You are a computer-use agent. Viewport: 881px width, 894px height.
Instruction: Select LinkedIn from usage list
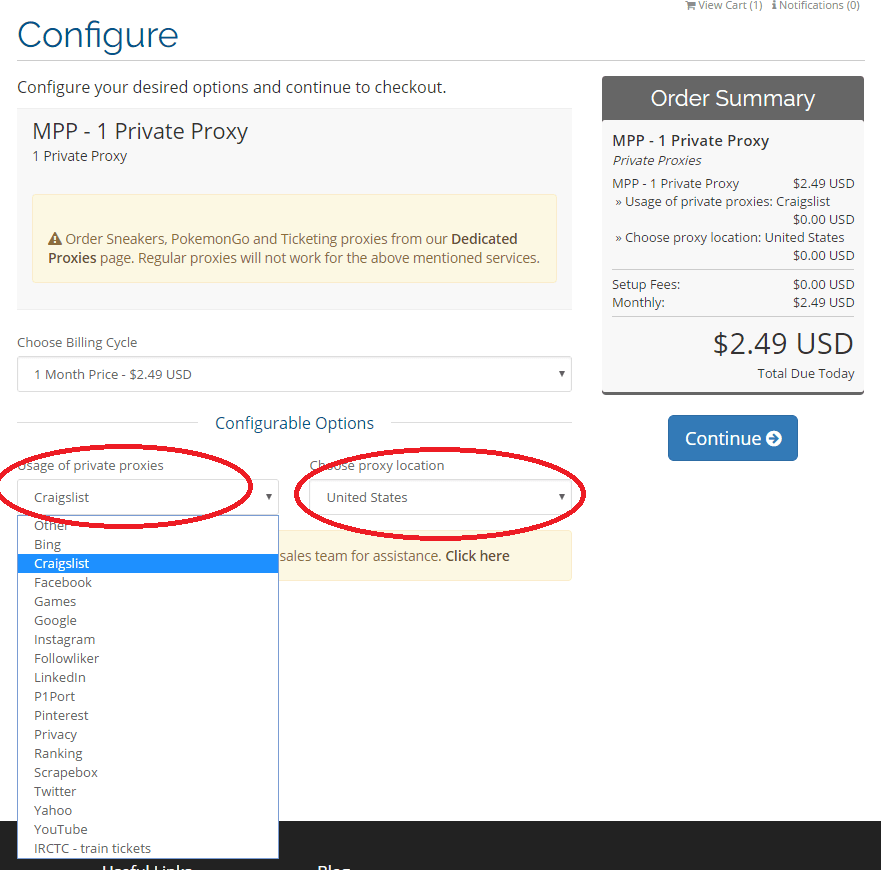[x=148, y=677]
